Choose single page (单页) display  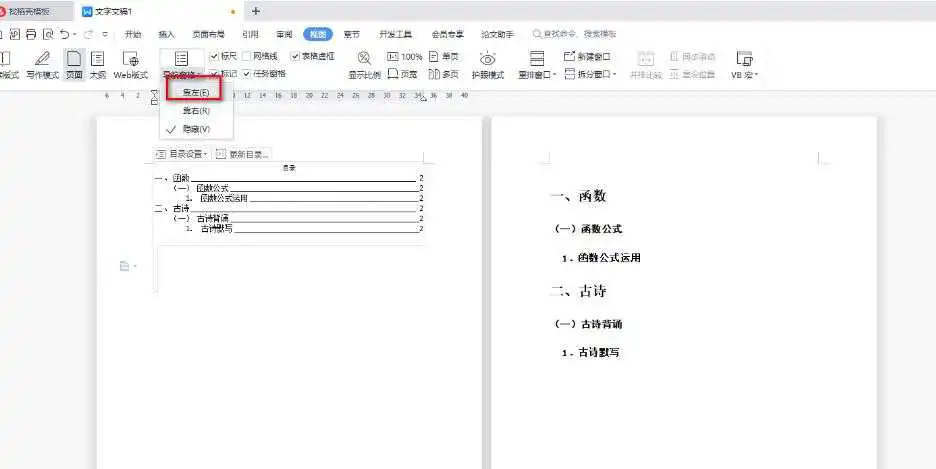pyautogui.click(x=444, y=57)
